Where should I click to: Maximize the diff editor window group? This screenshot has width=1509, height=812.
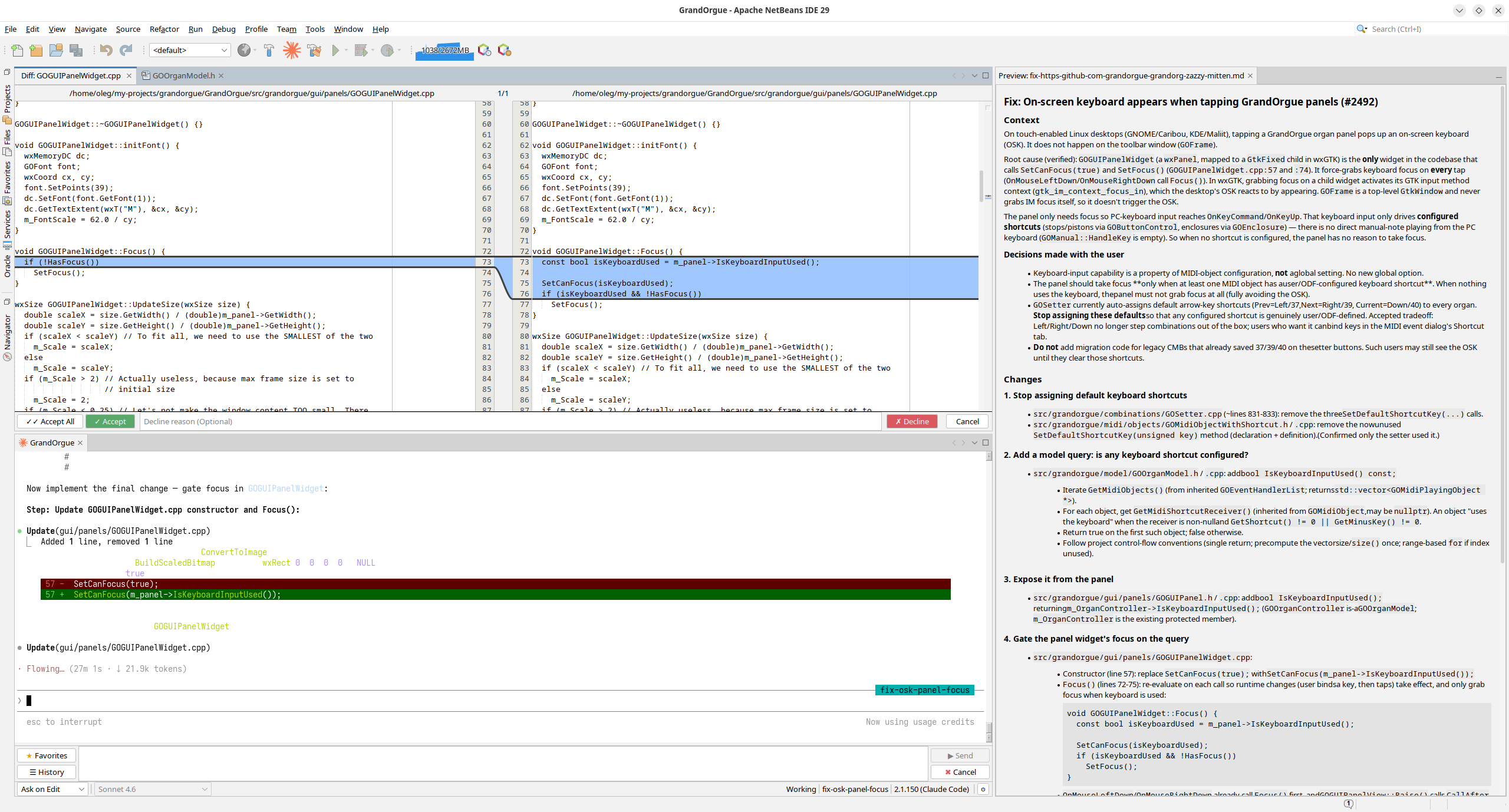pyautogui.click(x=986, y=76)
